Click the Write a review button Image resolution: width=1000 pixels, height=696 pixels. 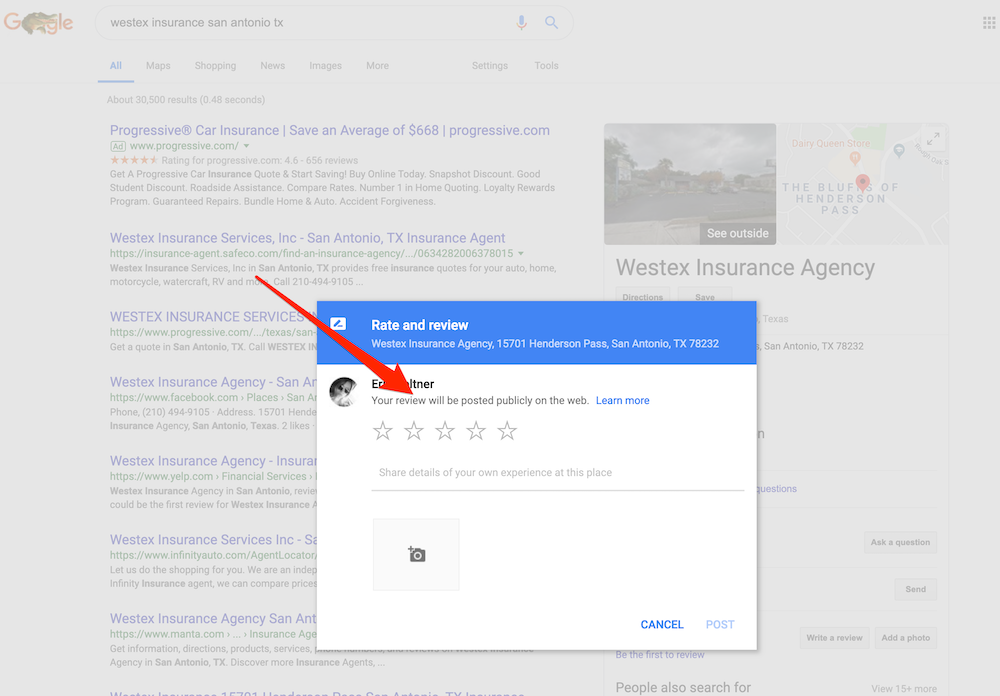pos(834,638)
